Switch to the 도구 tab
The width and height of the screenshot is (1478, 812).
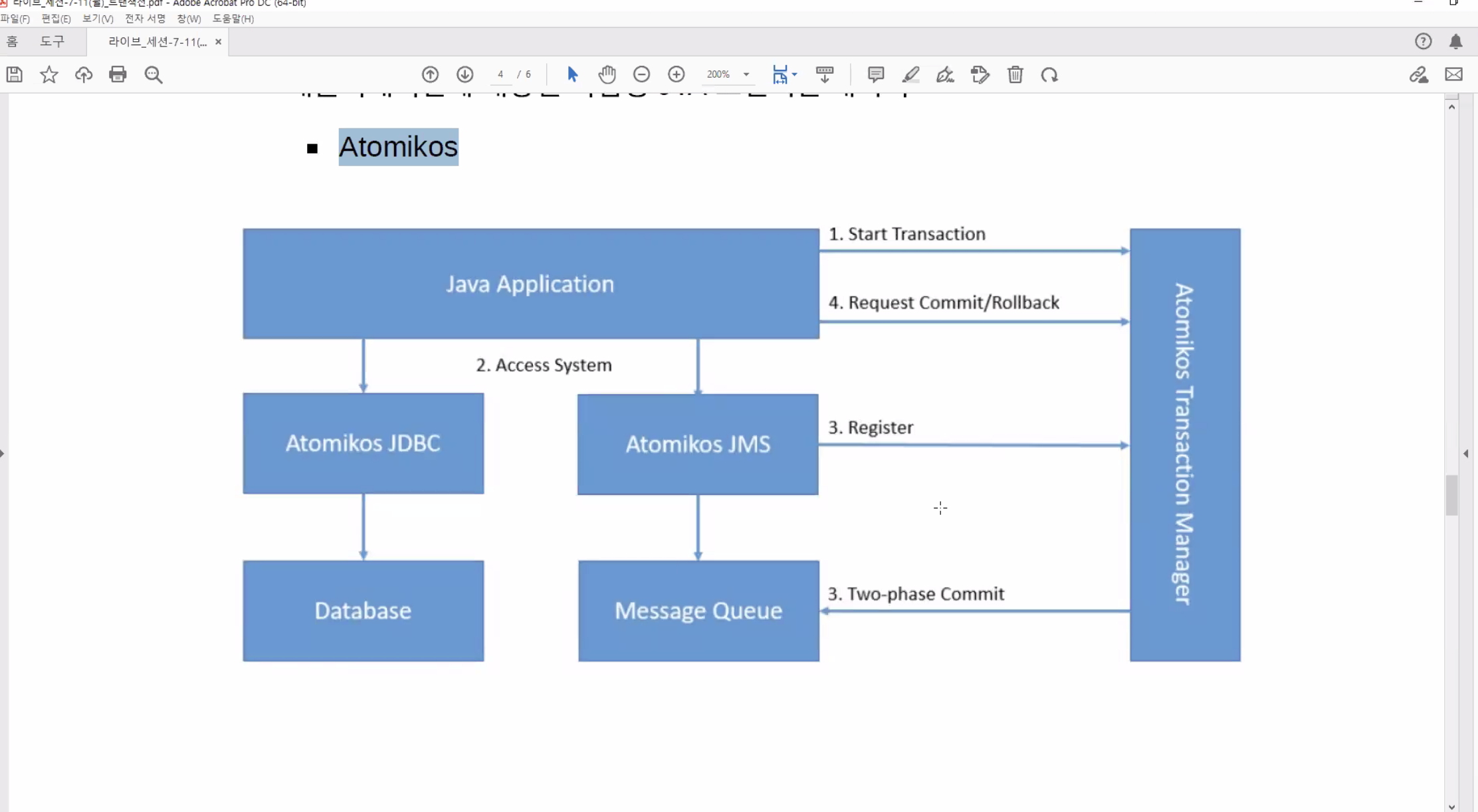point(52,41)
